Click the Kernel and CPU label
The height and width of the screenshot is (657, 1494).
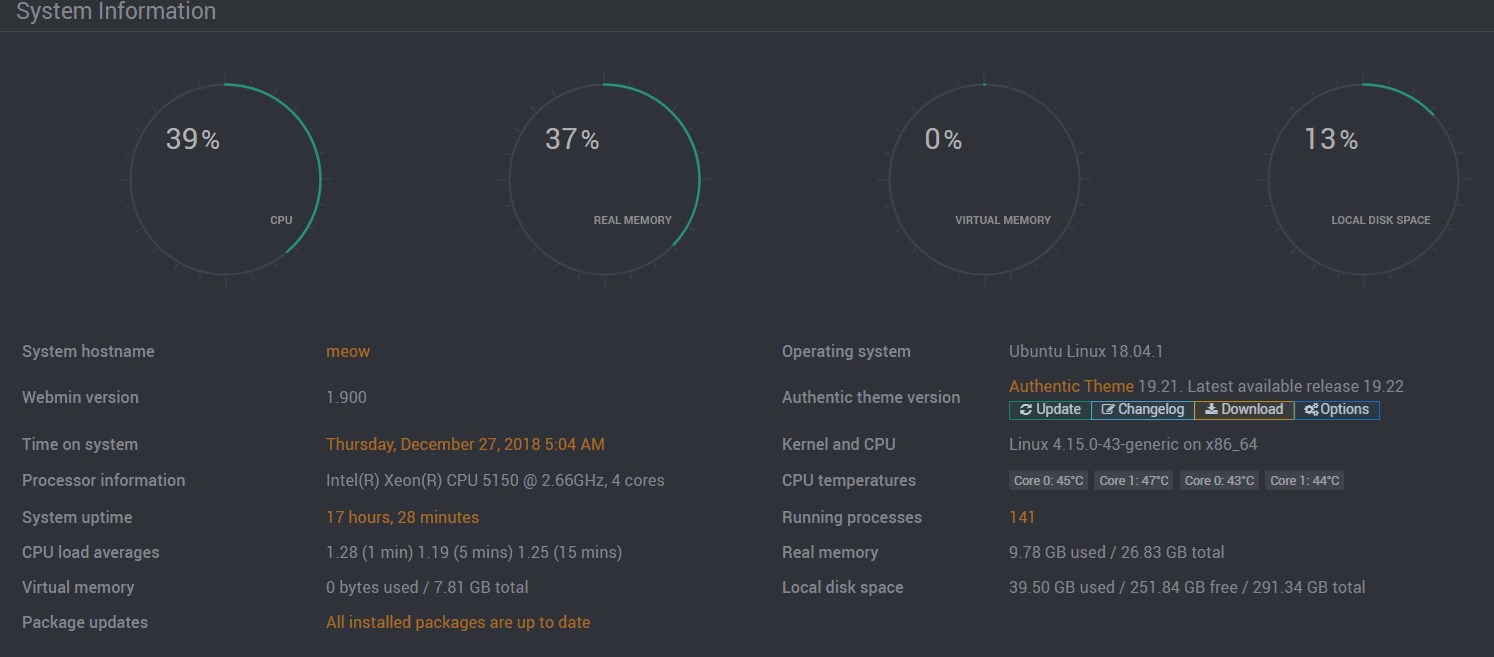click(839, 444)
